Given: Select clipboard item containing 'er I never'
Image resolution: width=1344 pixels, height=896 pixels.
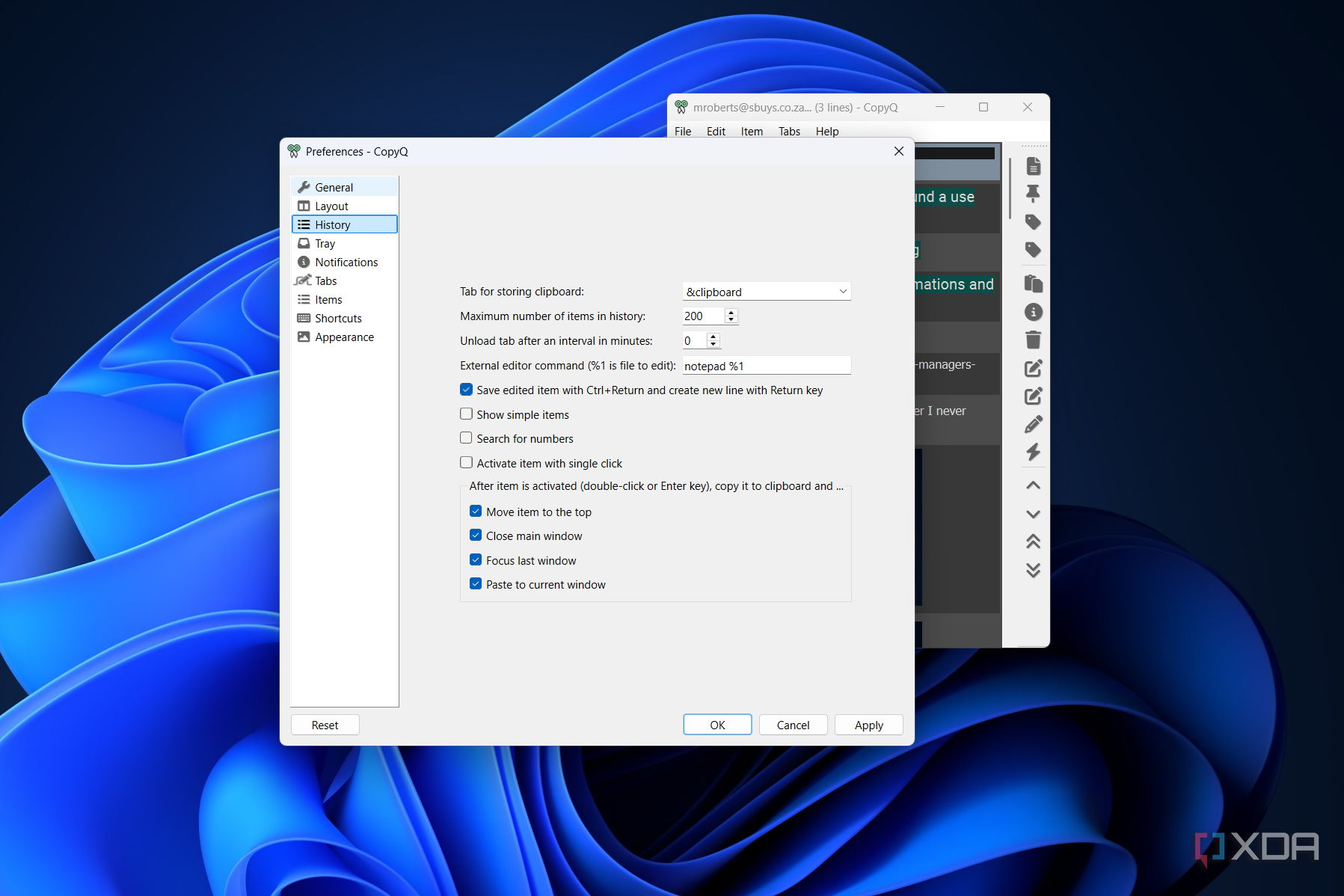Looking at the screenshot, I should click(x=957, y=420).
